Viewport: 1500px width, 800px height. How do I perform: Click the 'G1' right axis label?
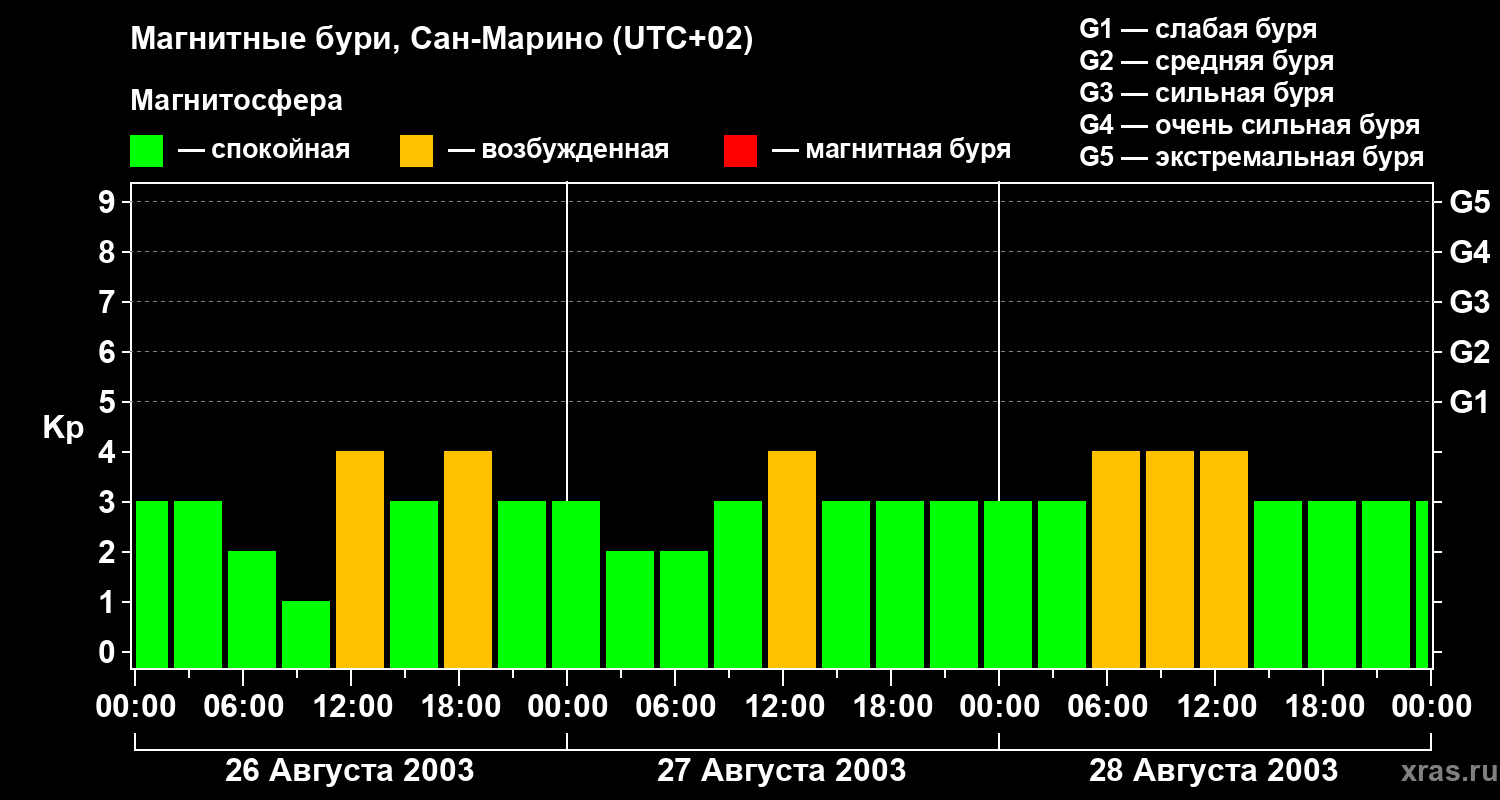click(1470, 402)
